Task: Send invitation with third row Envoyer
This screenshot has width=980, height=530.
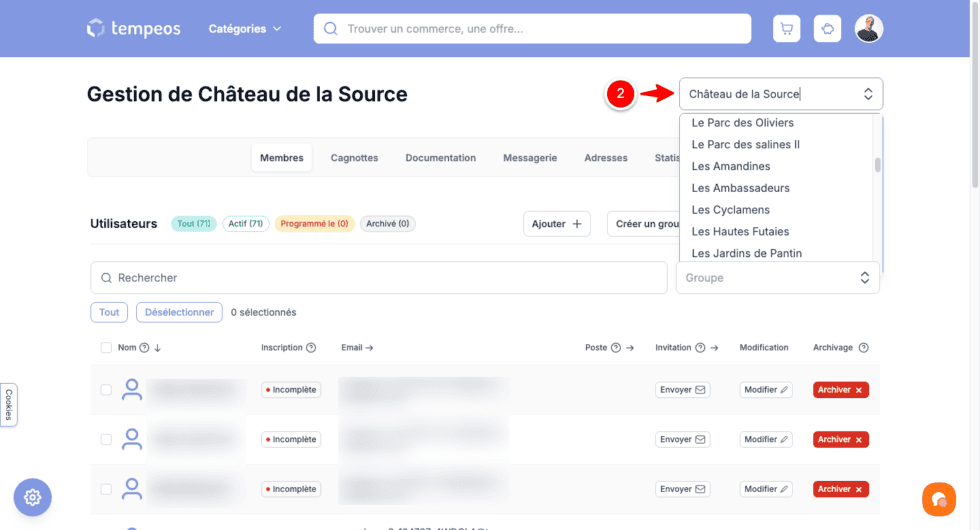Action: (682, 489)
